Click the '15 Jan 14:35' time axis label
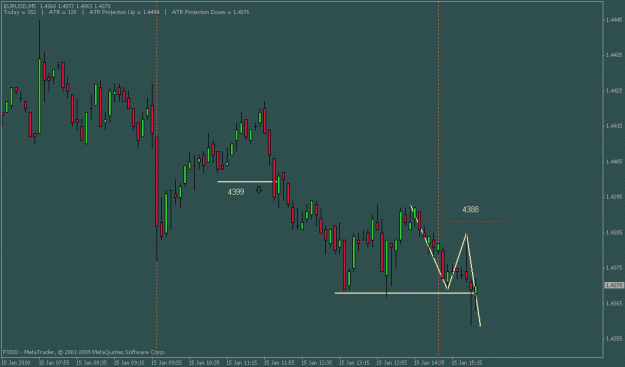This screenshot has height=367, width=625. [429, 363]
